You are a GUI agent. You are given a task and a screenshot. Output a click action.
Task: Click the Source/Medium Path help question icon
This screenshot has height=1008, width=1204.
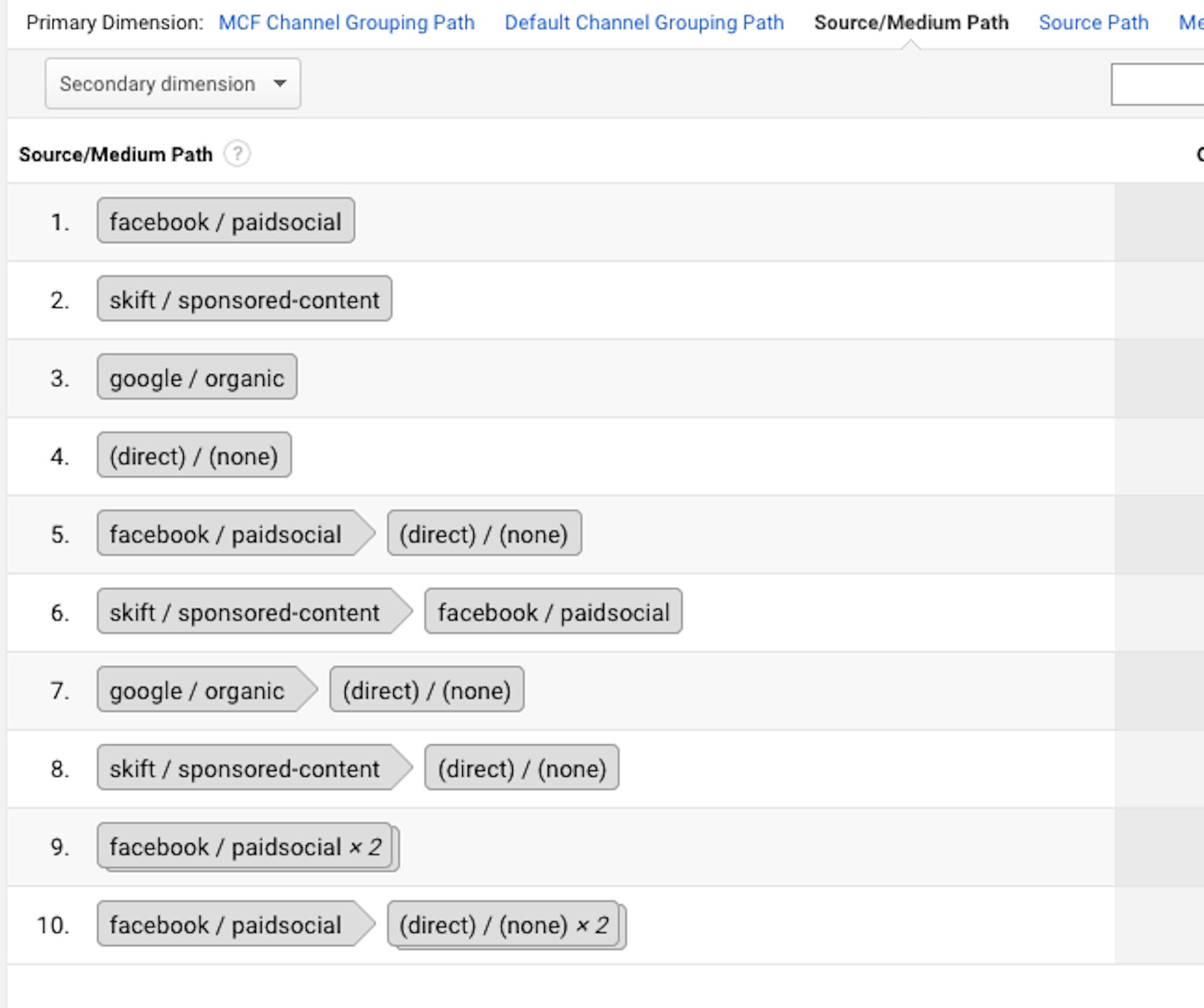(x=237, y=154)
